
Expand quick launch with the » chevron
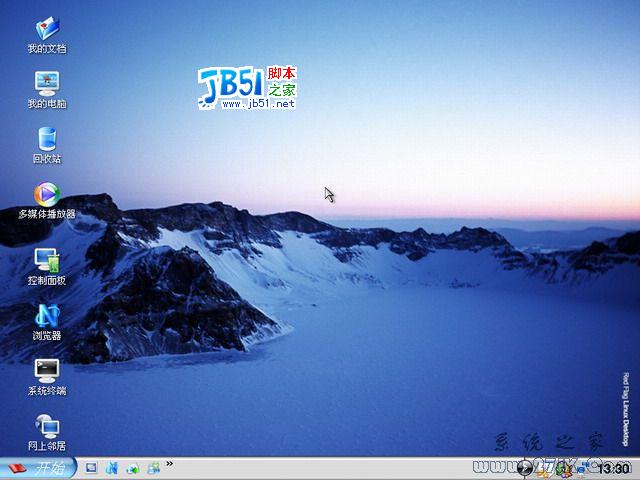click(170, 464)
